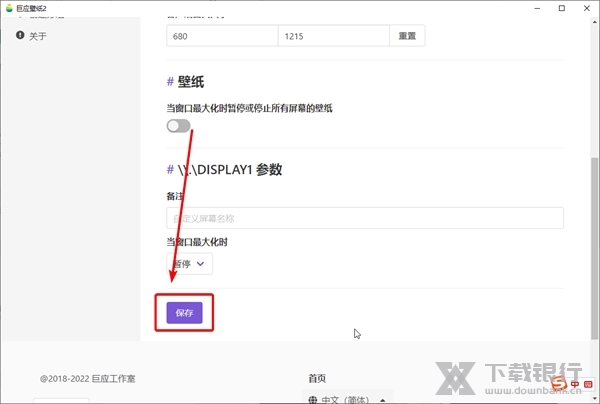Focus the field showing 1215
Viewport: 600px width, 404px height.
334,36
